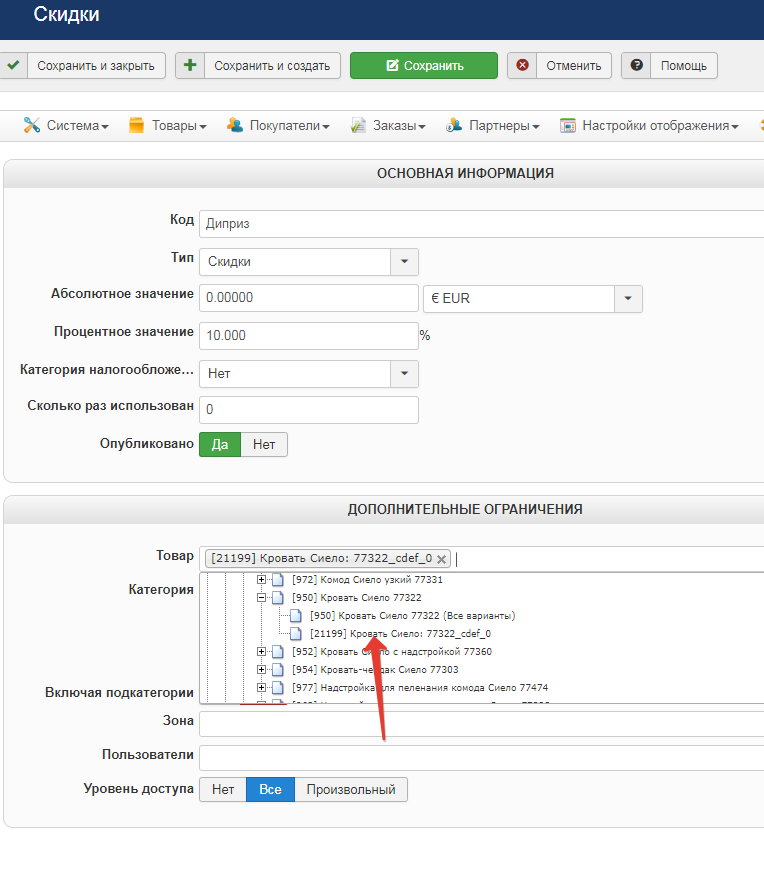This screenshot has width=764, height=895.
Task: Click the orange box icon beside Товары
Action: [x=136, y=125]
